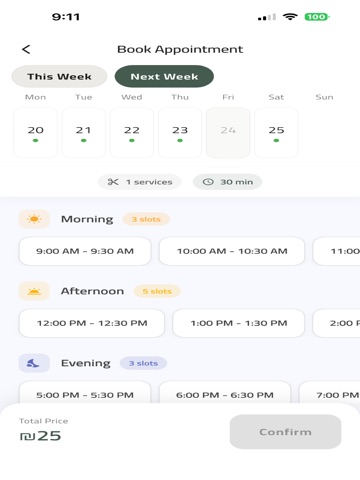The height and width of the screenshot is (480, 360).
Task: Tap the Wi-Fi icon in status bar
Action: [290, 17]
